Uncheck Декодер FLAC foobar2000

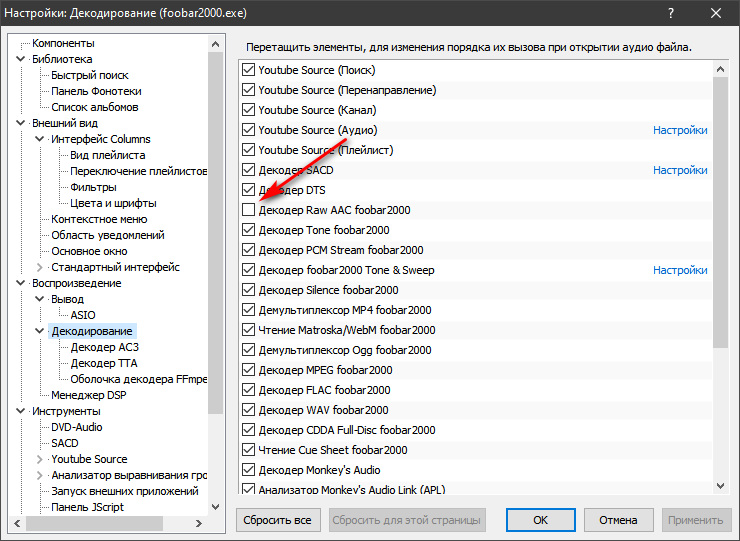(248, 390)
